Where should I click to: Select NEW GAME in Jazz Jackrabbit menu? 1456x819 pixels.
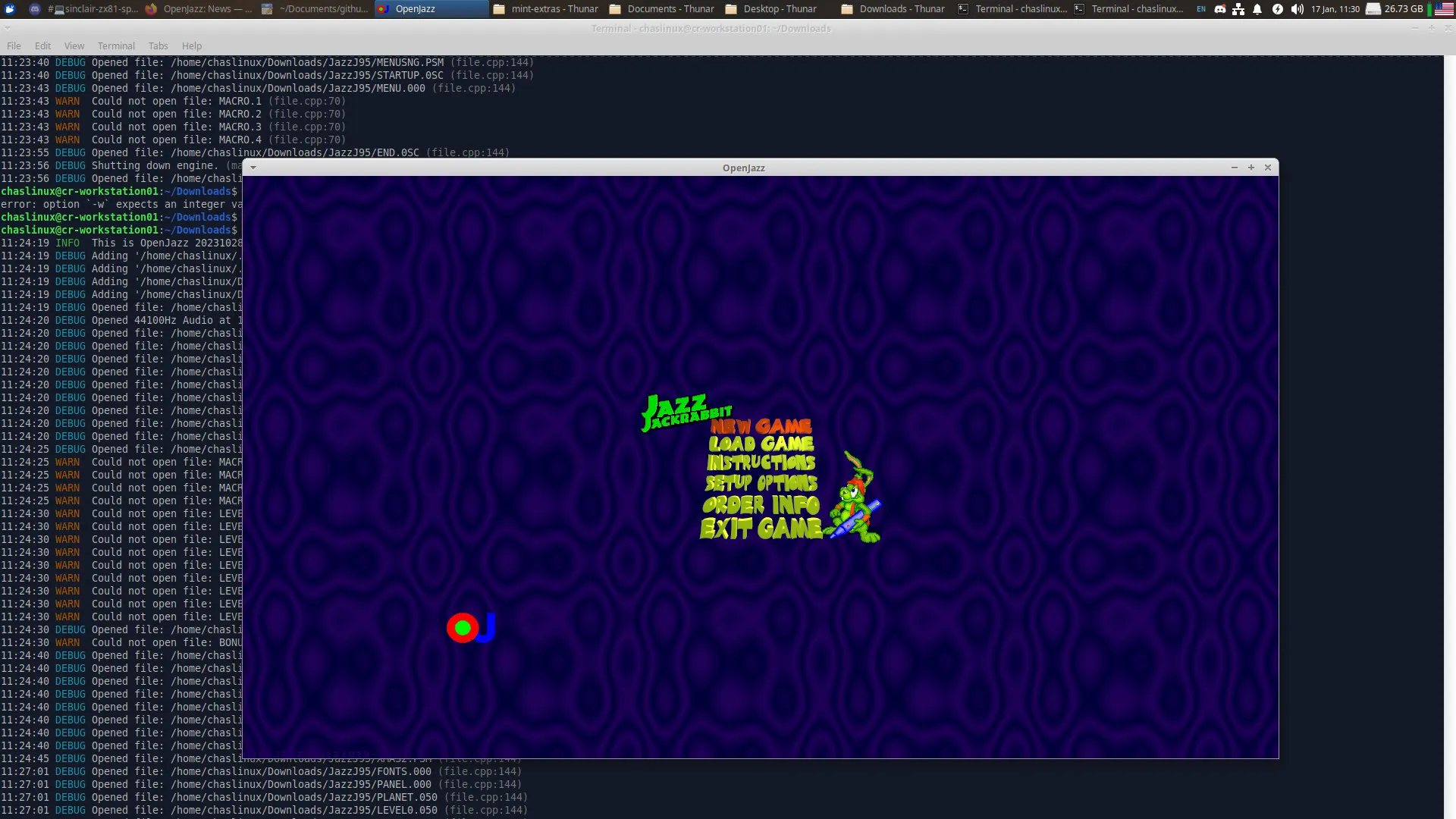click(x=761, y=426)
